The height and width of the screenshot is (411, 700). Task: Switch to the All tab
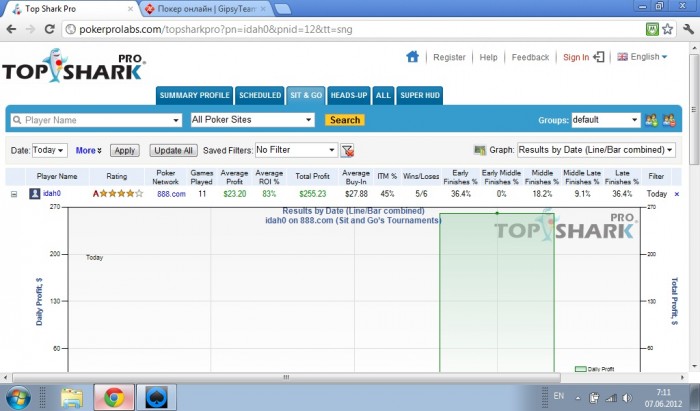pos(383,95)
